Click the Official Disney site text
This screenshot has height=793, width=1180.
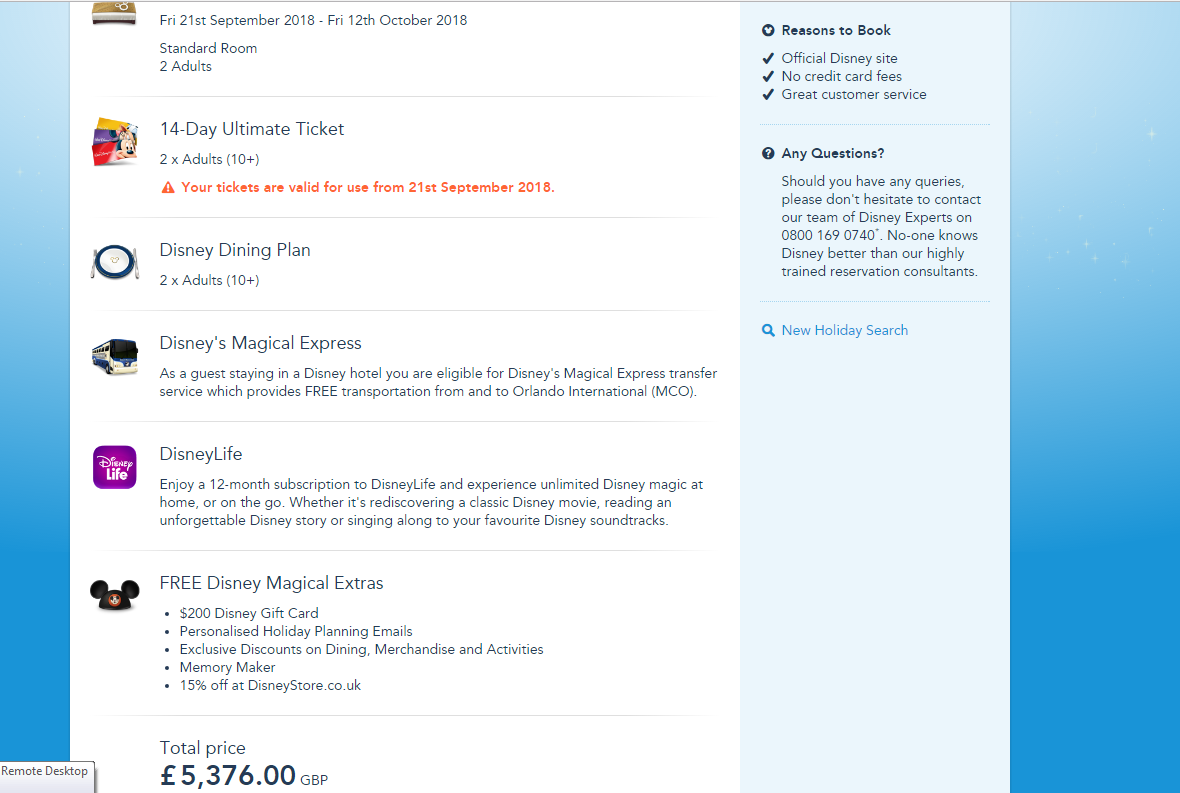(839, 58)
